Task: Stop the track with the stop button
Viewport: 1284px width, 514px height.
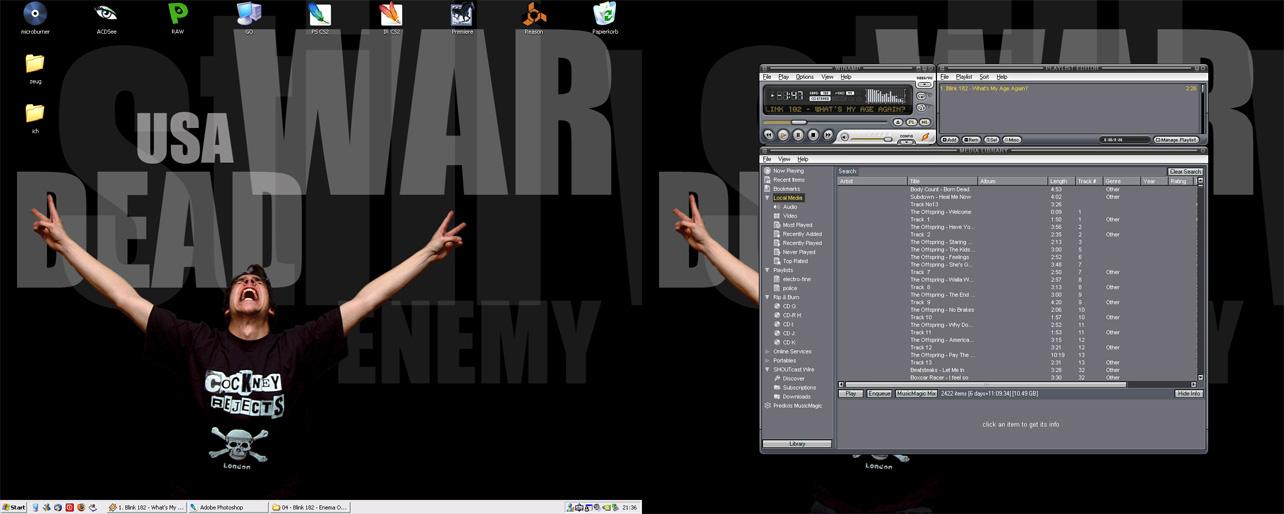Action: (x=813, y=135)
